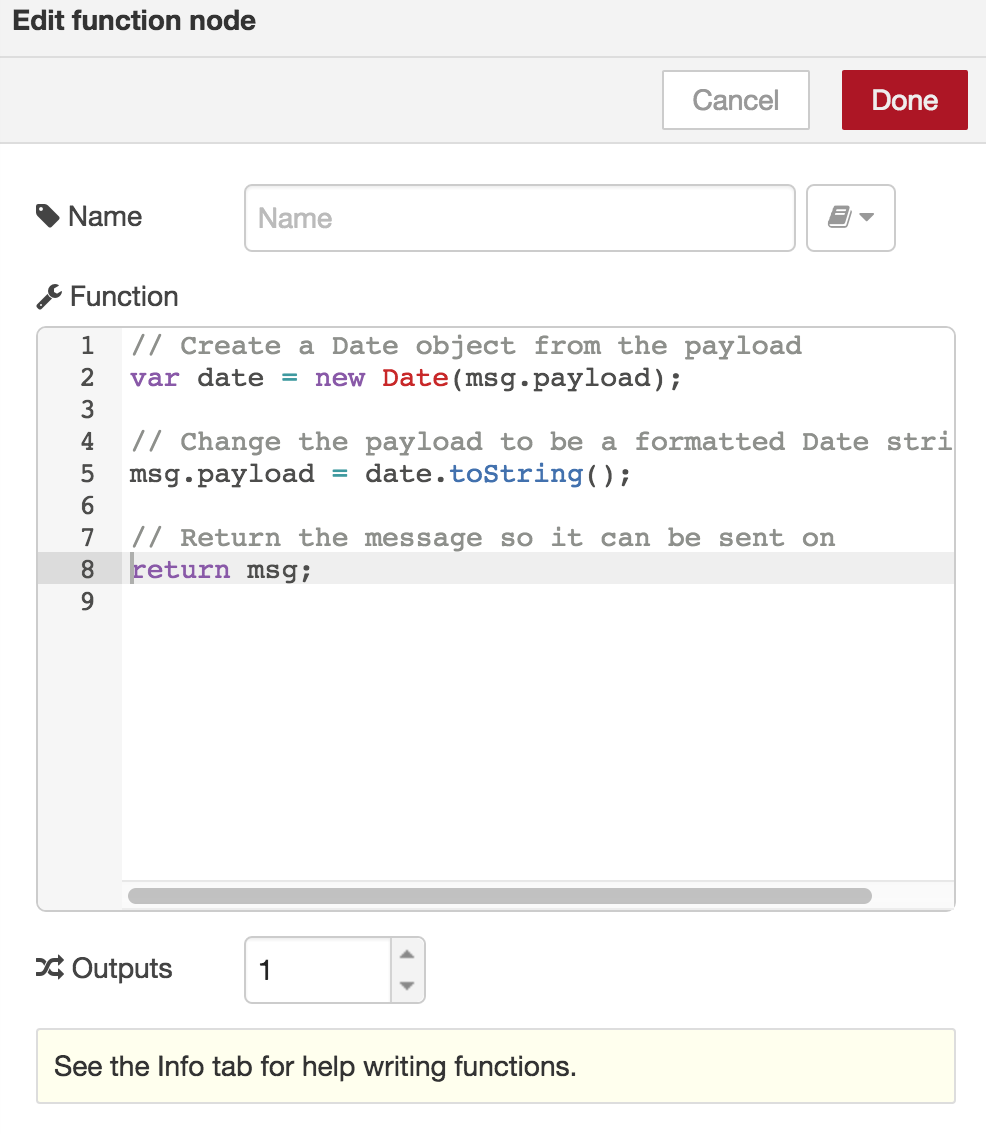The height and width of the screenshot is (1134, 986).
Task: Click 'msg.payload' on line 5
Action: tap(222, 474)
